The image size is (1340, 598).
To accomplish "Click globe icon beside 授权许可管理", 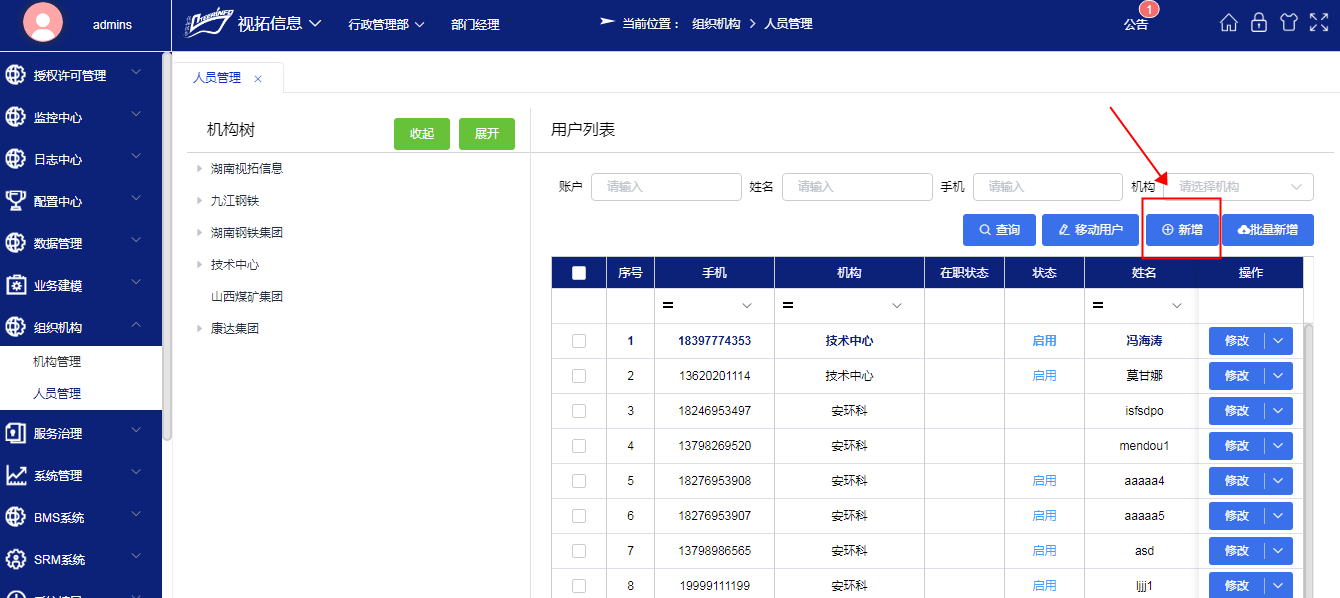I will click(15, 75).
